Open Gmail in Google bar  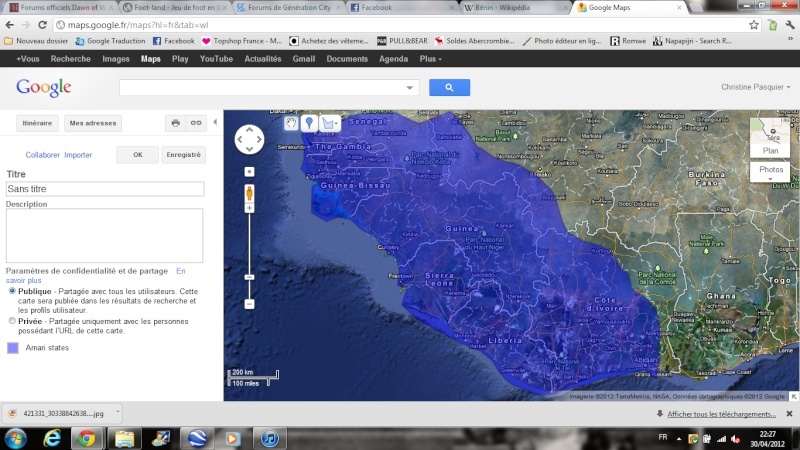(304, 59)
